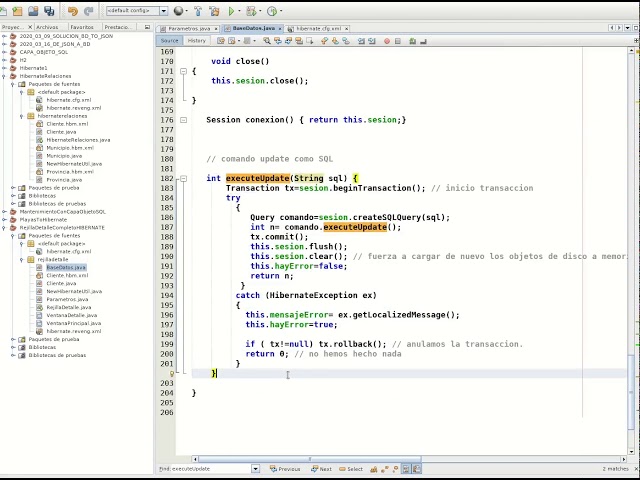Click Select button in find bar

point(351,469)
